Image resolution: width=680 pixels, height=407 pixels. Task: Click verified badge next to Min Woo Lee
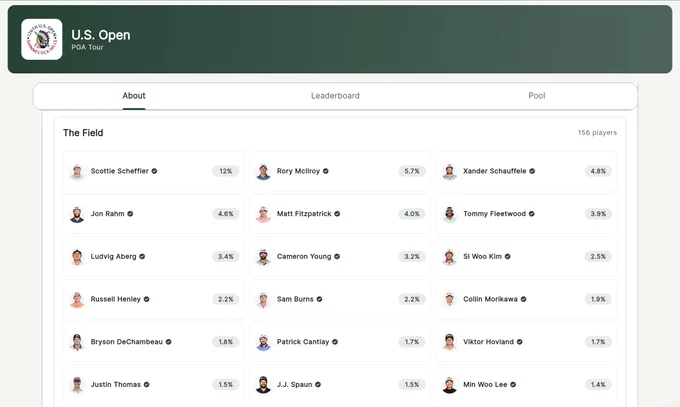pos(513,384)
